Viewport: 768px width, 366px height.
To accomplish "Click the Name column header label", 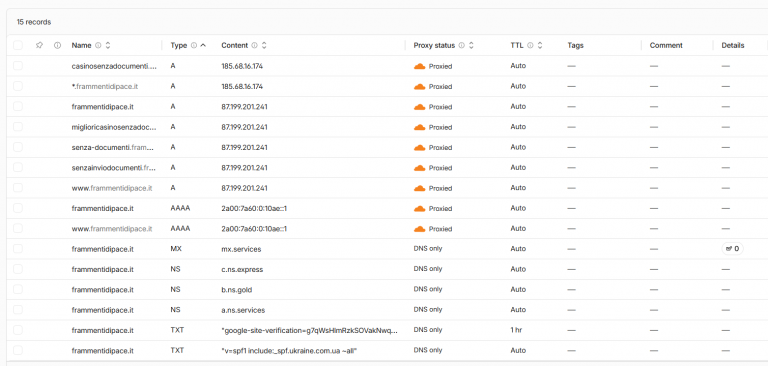I will 81,45.
